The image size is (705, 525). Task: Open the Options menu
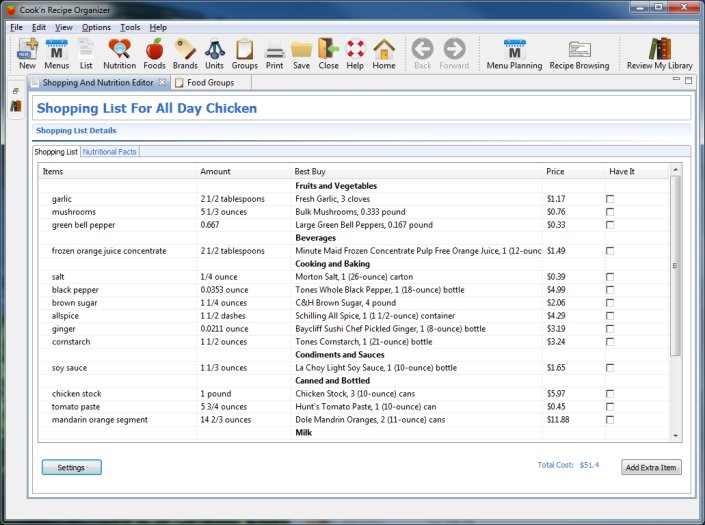point(96,27)
